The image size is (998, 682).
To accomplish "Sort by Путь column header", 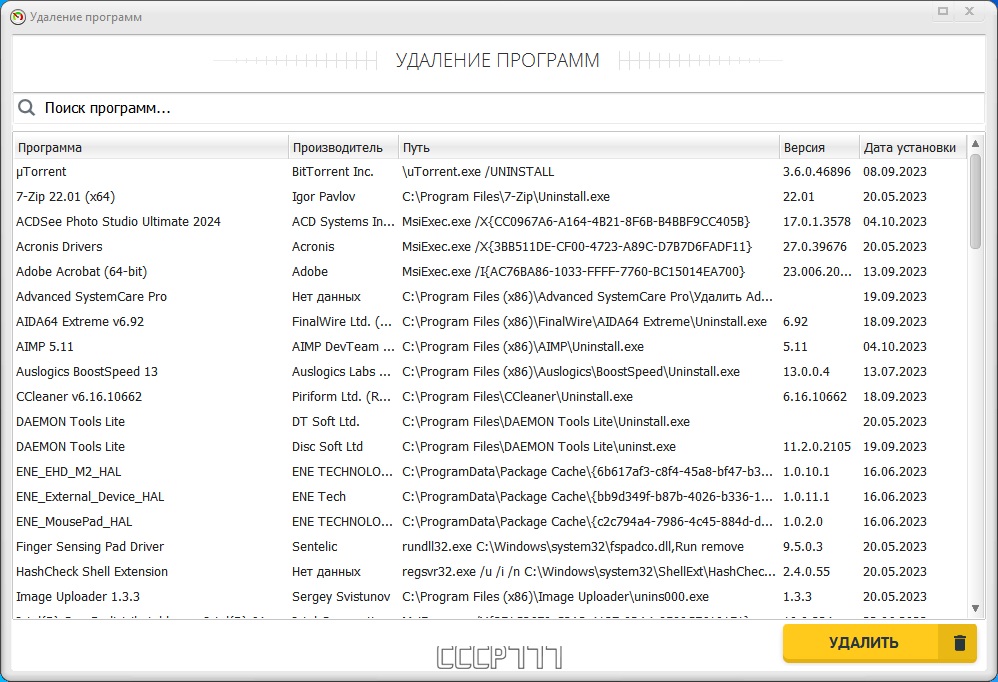I will coord(588,147).
